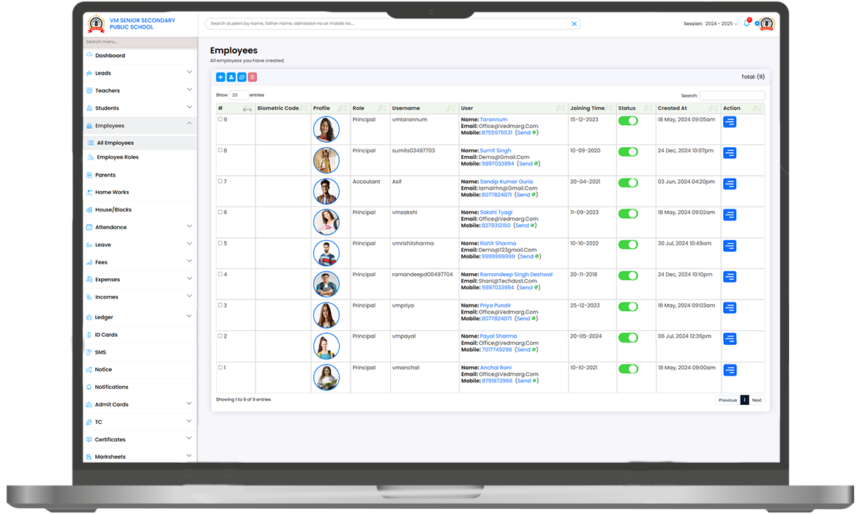
Task: Open action menu for Anchal Rani's row
Action: coord(729,370)
